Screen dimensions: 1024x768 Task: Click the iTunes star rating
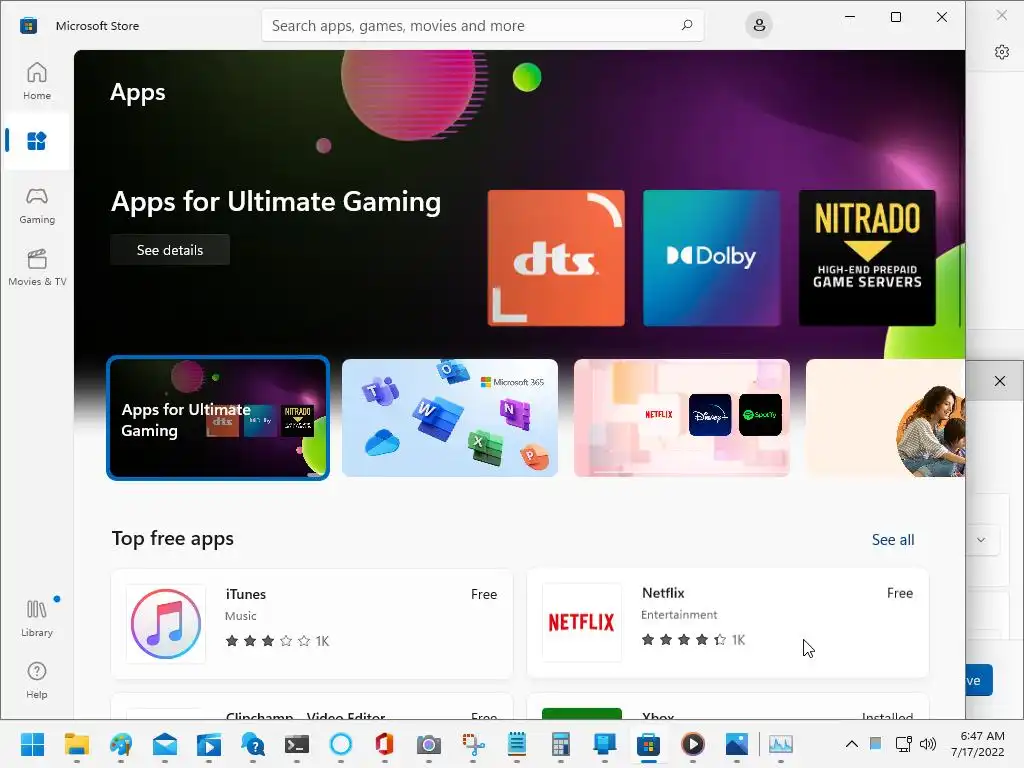268,641
